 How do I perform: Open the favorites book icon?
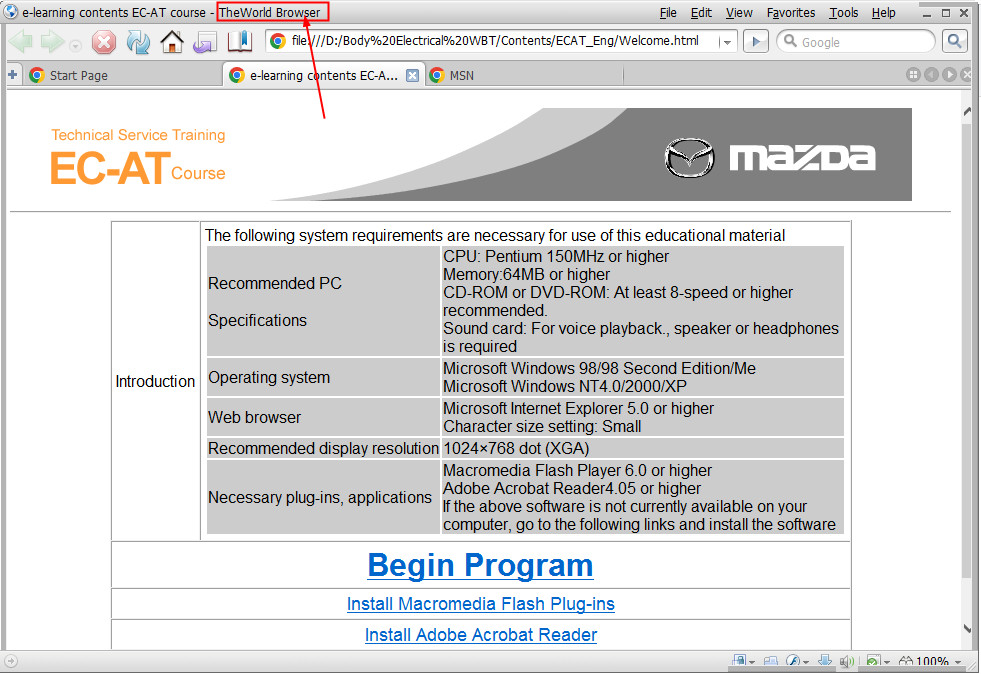(x=239, y=42)
